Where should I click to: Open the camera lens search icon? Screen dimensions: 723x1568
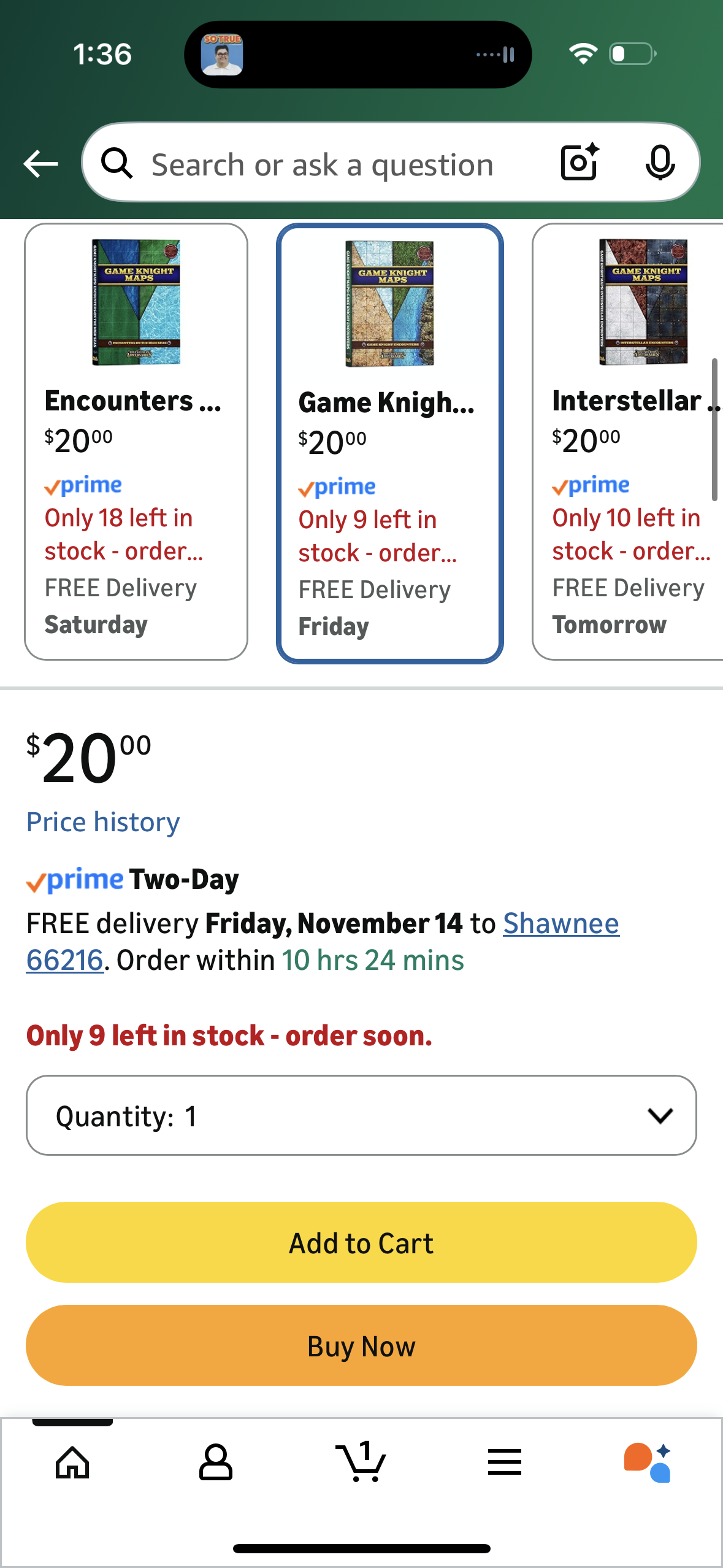(x=580, y=163)
